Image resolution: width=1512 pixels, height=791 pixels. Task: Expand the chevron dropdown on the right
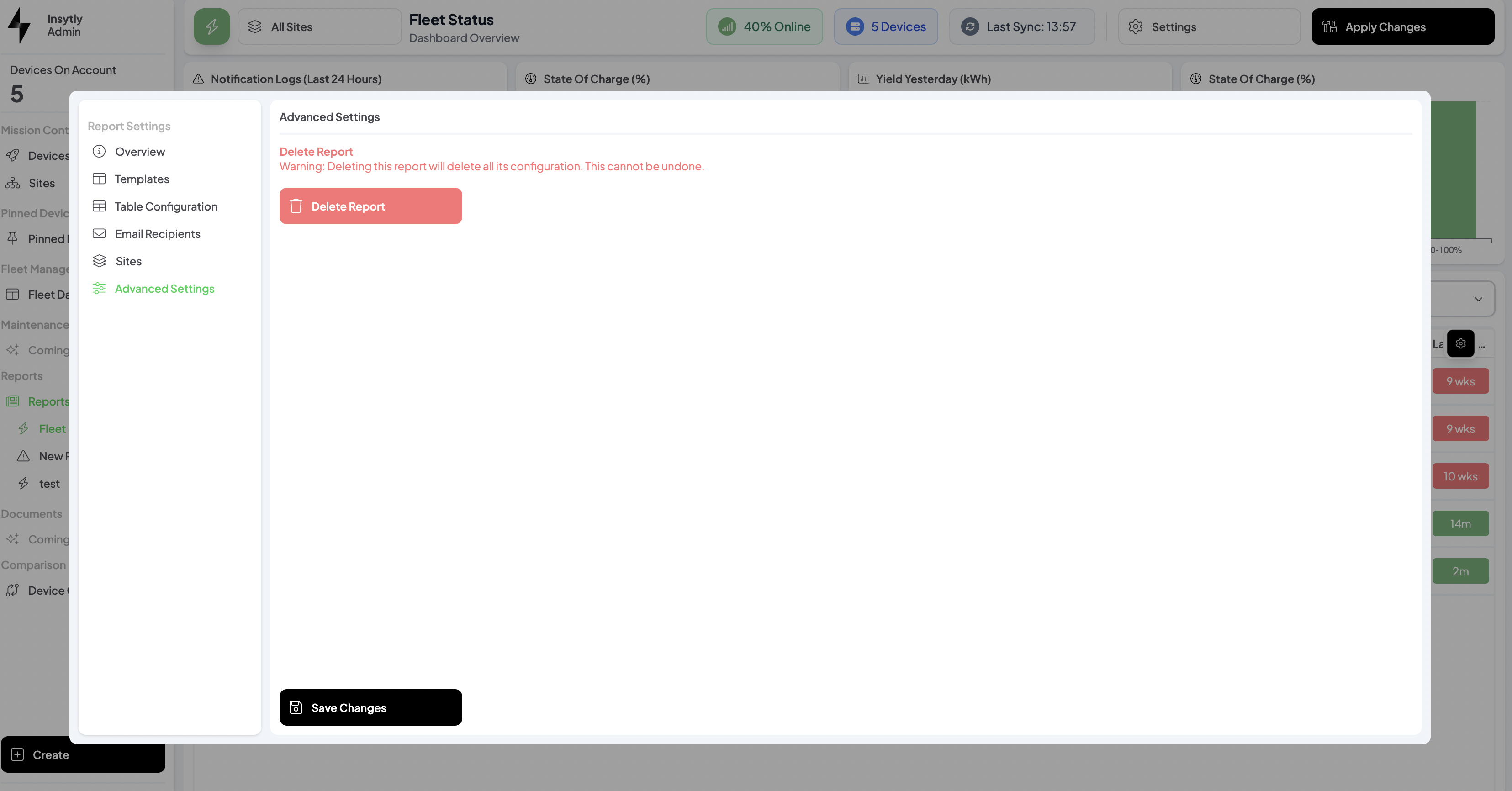click(1478, 299)
